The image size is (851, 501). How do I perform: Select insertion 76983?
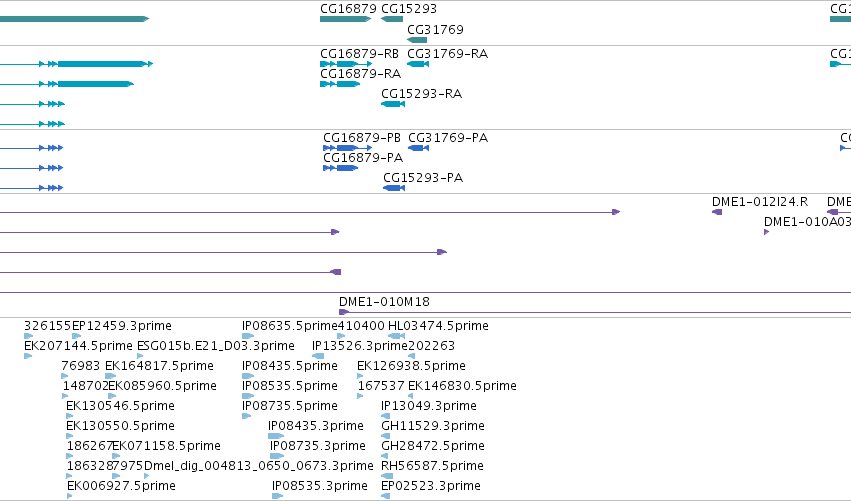[65, 376]
